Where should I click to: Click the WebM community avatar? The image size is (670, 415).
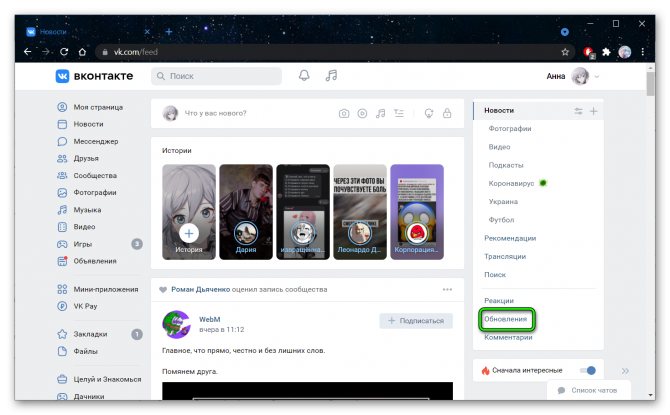pyautogui.click(x=176, y=324)
